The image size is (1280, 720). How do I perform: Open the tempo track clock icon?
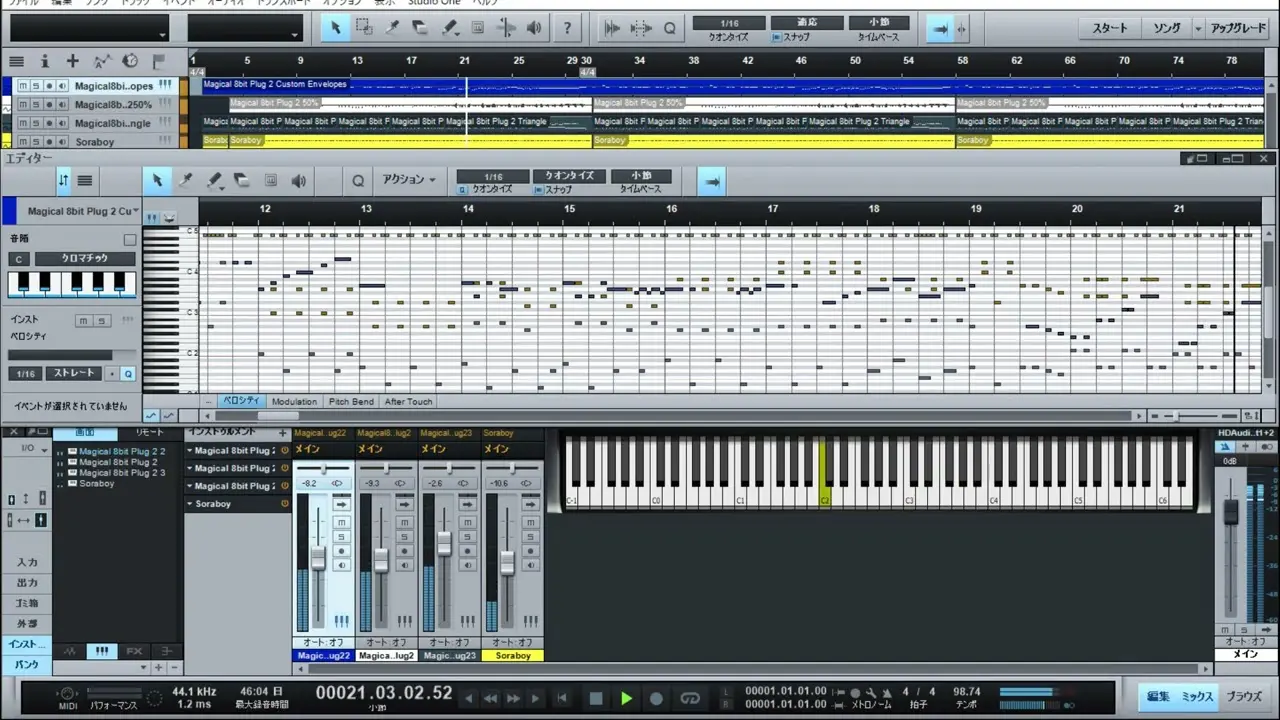click(x=130, y=62)
